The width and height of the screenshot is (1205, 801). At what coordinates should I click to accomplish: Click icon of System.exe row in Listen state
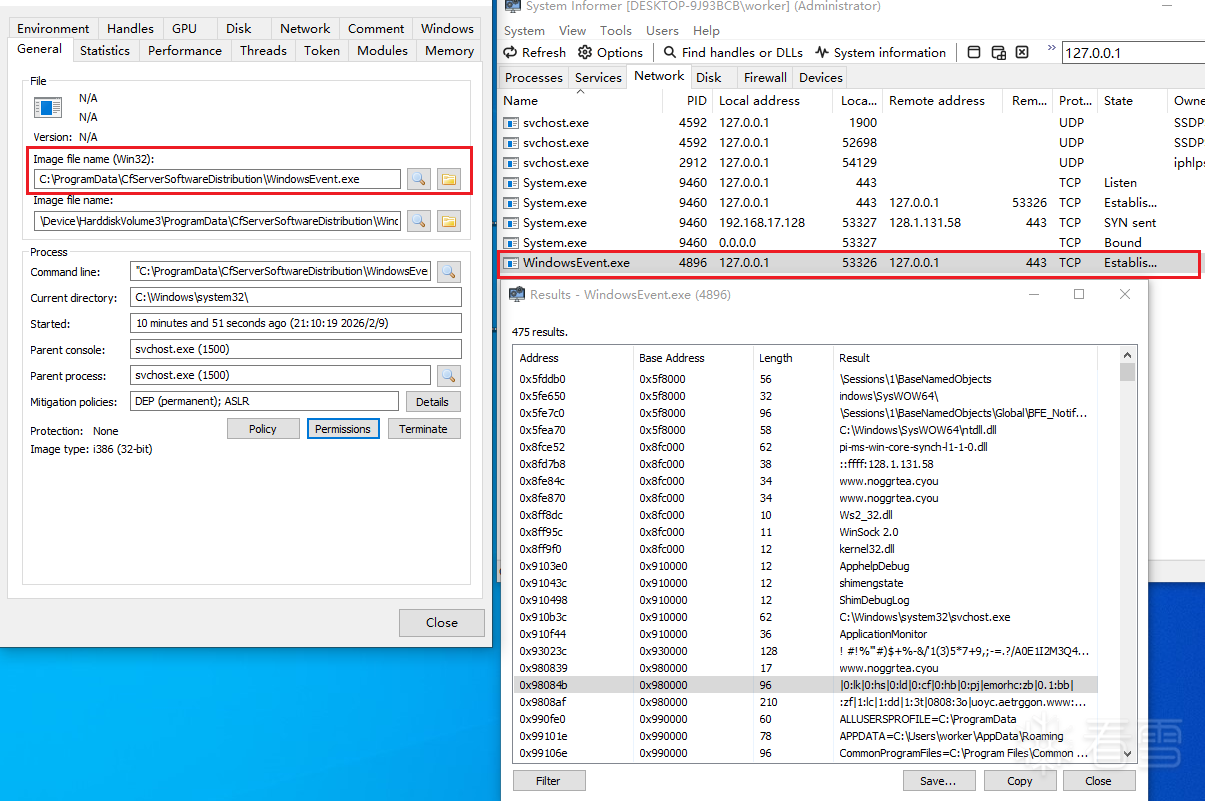[511, 183]
